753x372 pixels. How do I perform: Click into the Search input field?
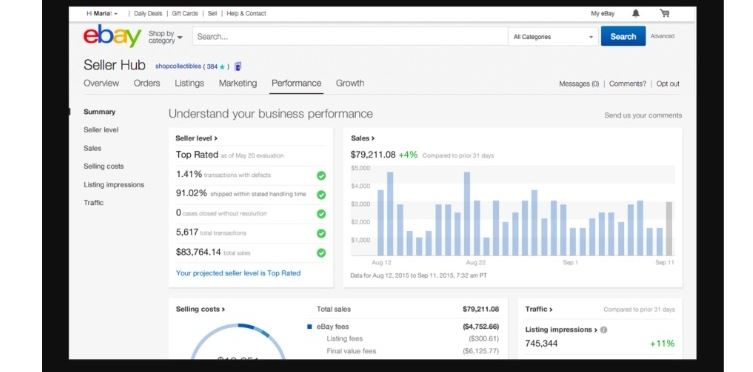tap(350, 36)
